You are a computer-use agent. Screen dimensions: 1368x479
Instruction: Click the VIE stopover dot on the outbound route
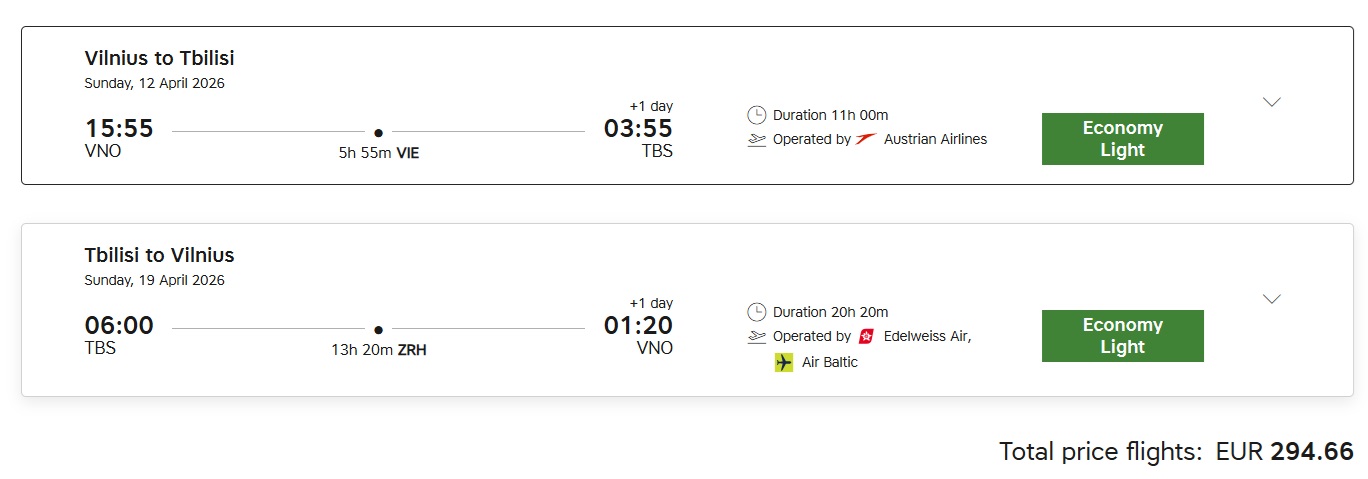point(378,132)
